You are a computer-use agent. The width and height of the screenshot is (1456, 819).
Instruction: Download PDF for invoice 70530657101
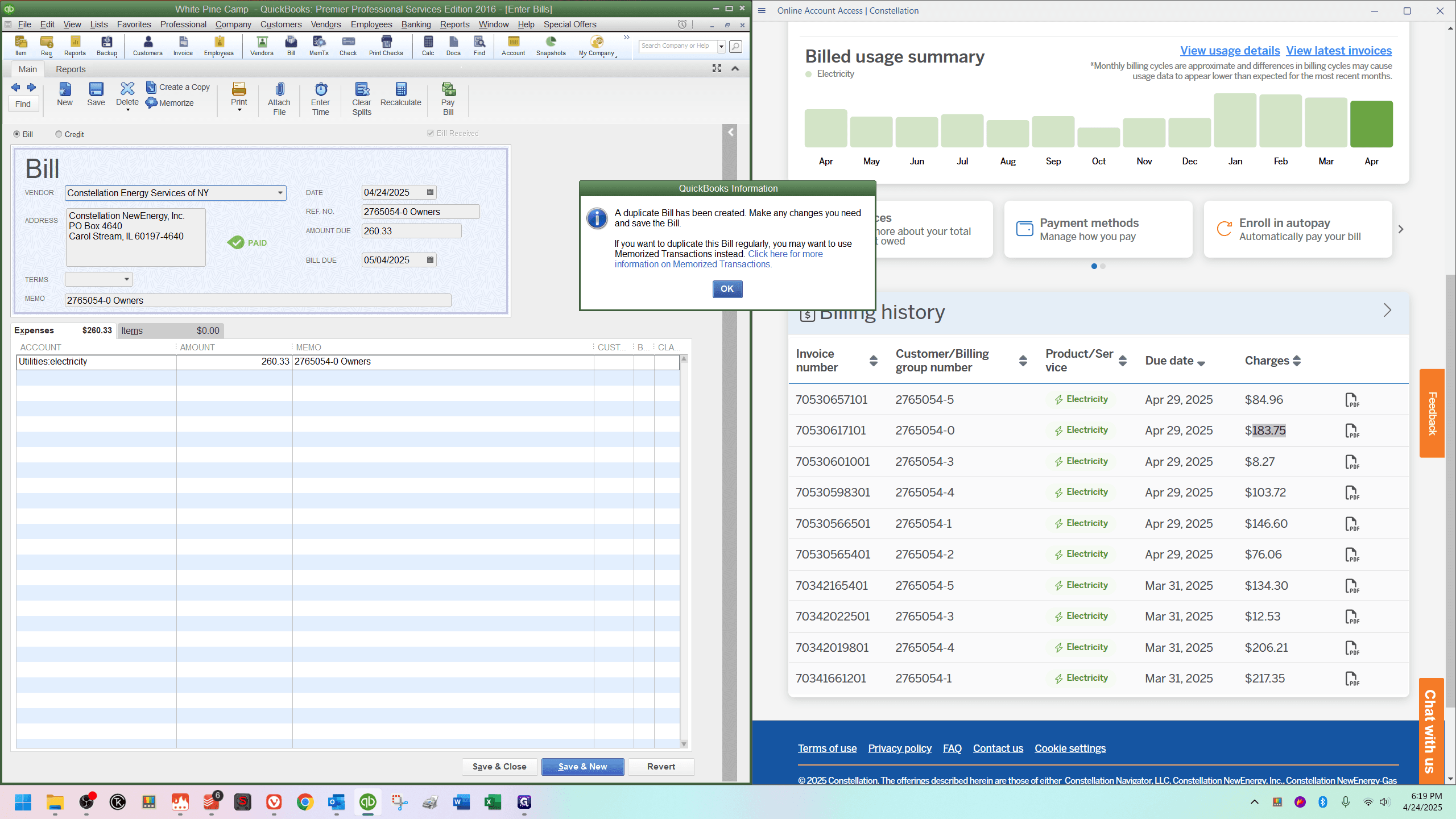point(1352,400)
